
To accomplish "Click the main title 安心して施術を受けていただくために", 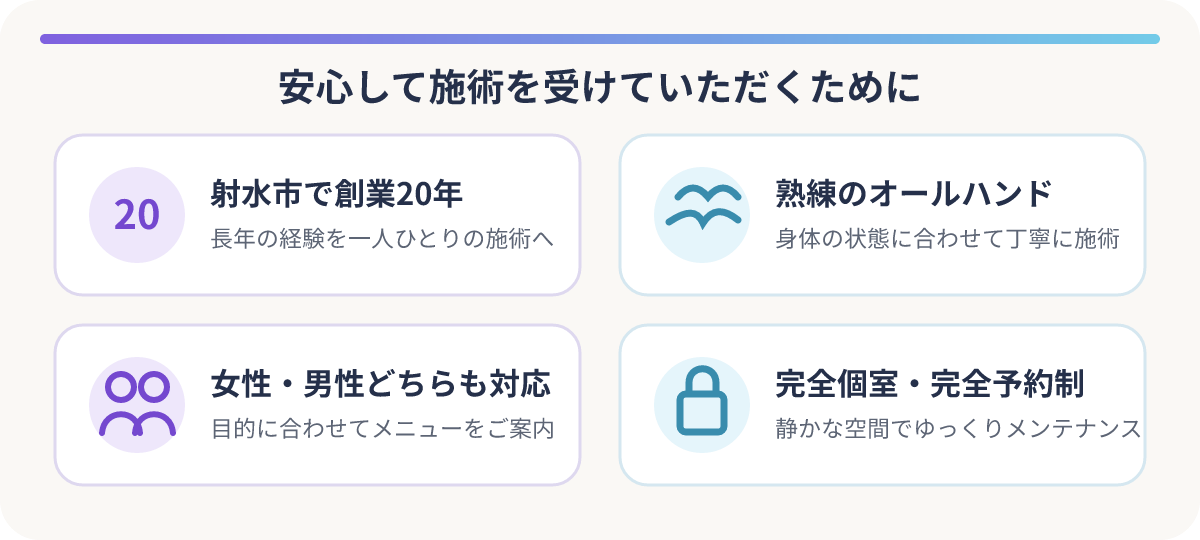I will click(600, 87).
